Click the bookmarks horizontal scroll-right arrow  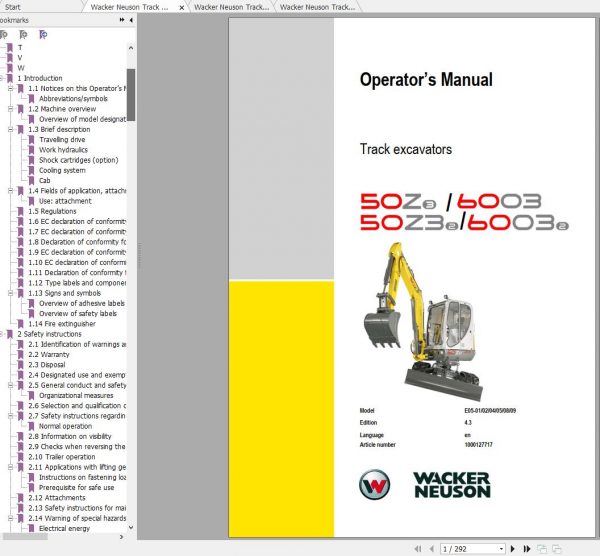[122, 537]
